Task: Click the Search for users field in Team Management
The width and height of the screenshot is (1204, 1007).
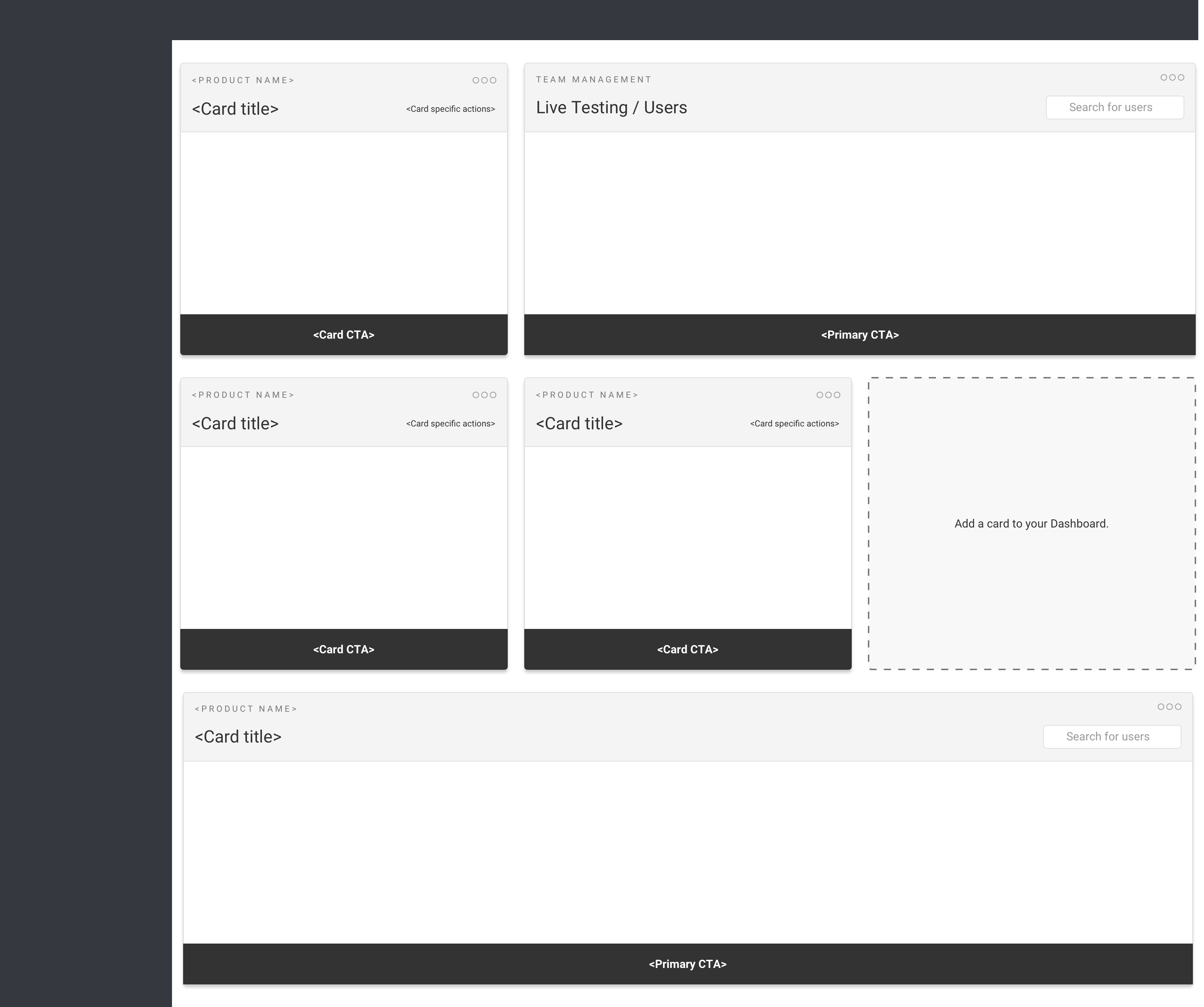Action: click(x=1114, y=108)
